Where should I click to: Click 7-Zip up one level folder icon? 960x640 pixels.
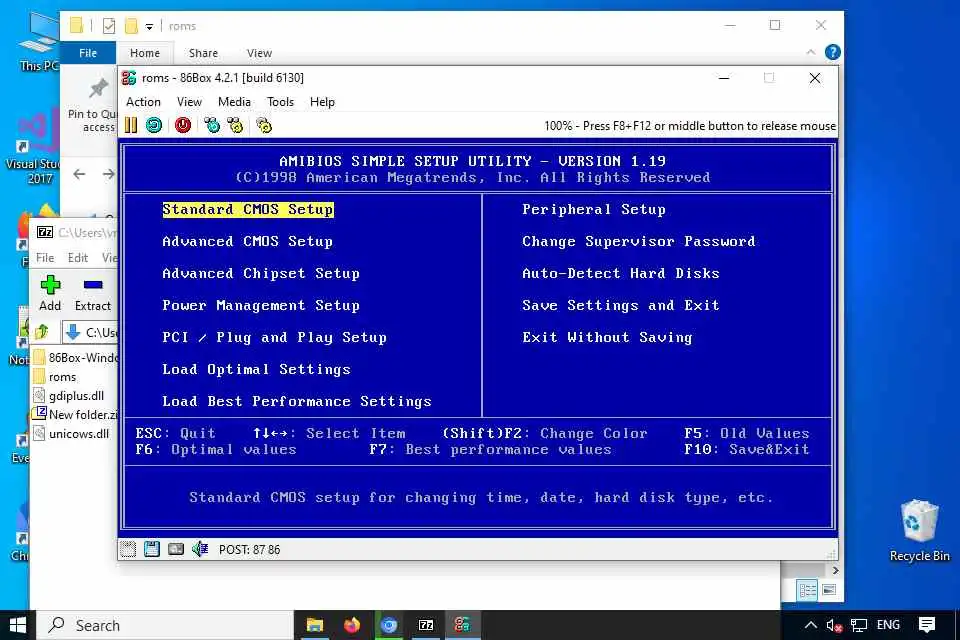click(42, 333)
